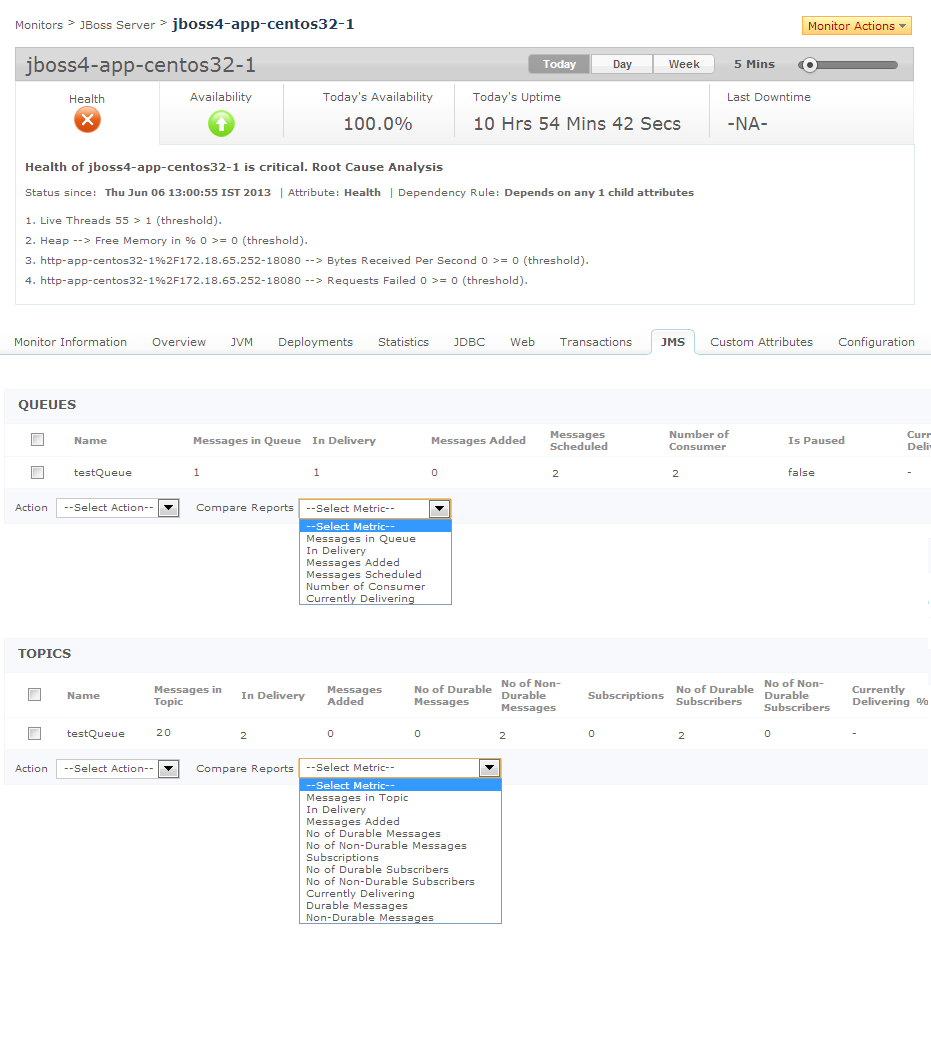Toggle the select-all checkbox in Topics header

[x=35, y=694]
